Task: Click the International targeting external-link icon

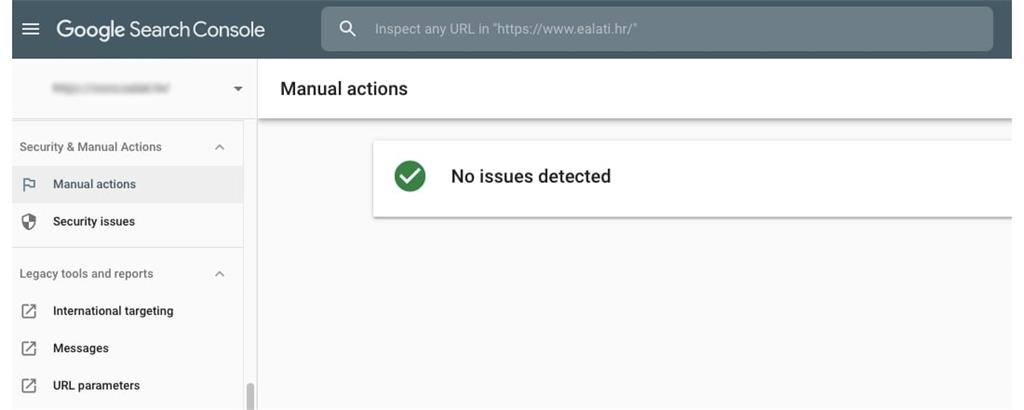Action: tap(29, 311)
